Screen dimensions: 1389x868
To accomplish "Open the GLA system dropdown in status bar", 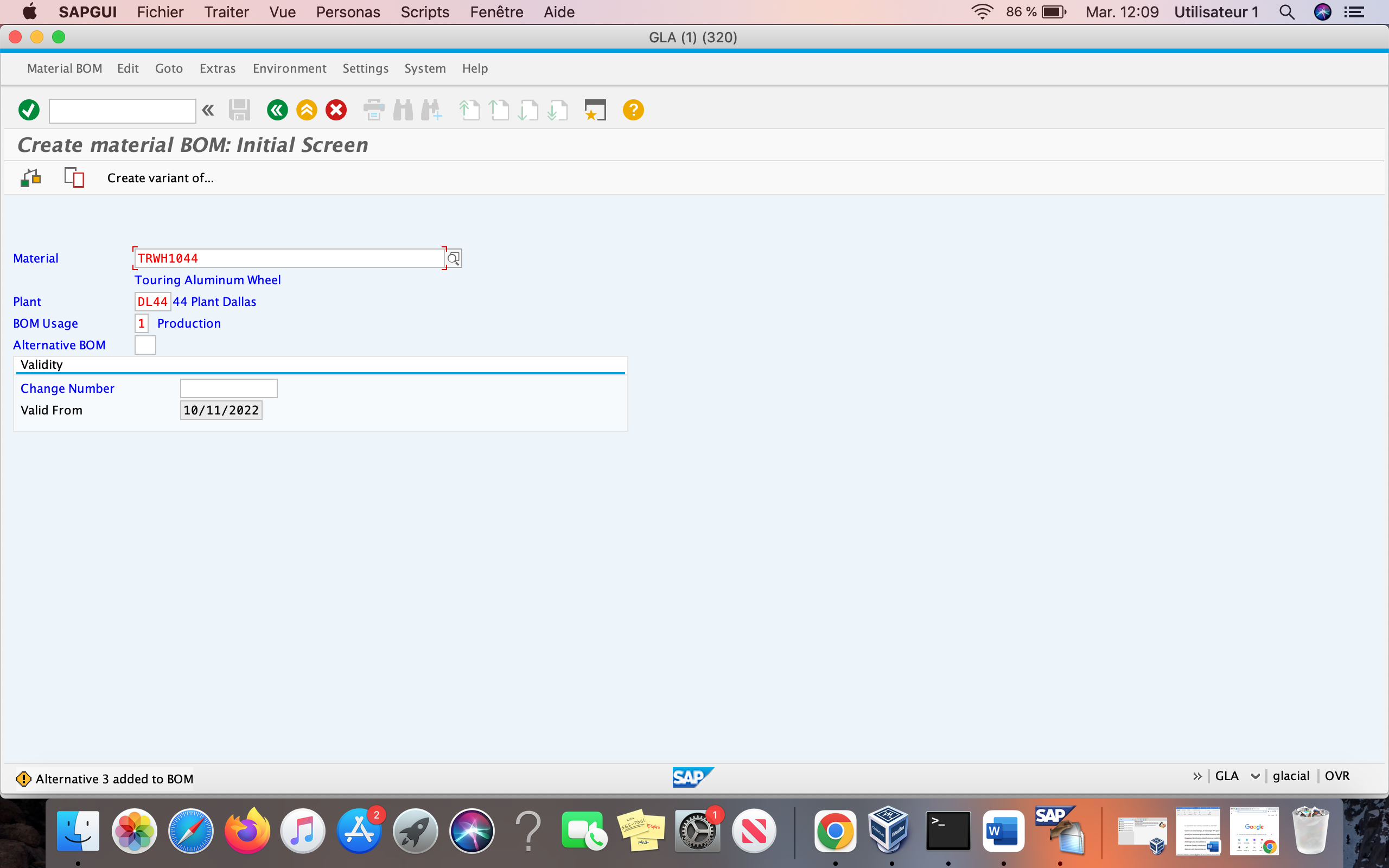I will (x=1256, y=776).
